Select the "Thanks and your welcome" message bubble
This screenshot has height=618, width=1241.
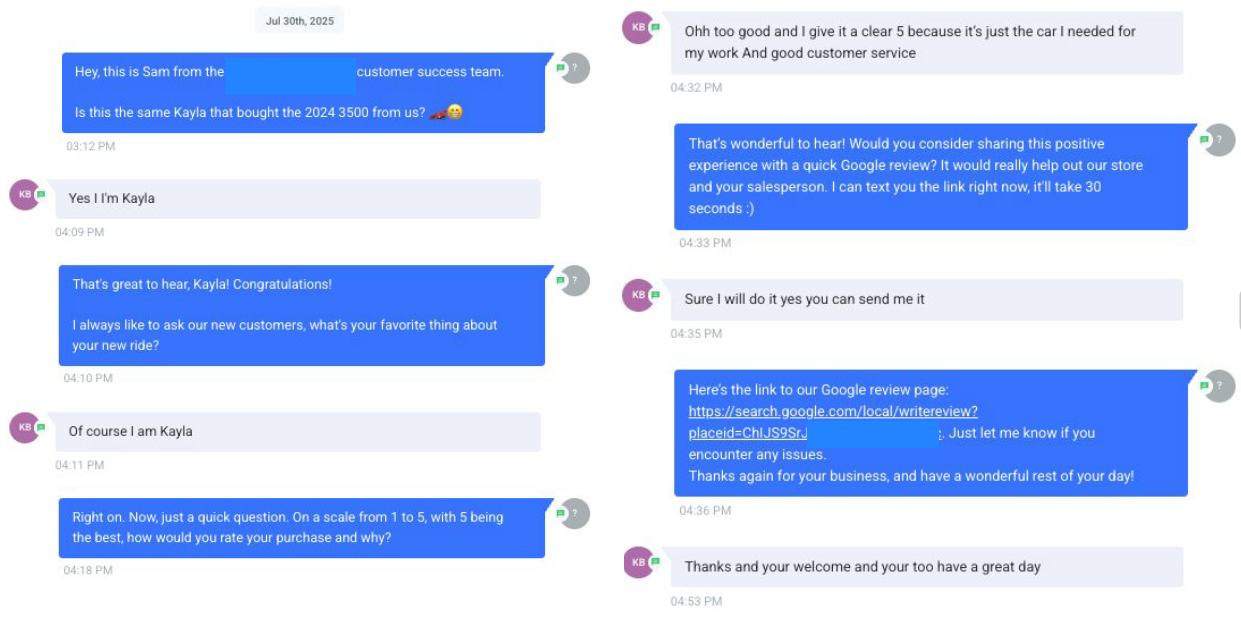coord(927,566)
